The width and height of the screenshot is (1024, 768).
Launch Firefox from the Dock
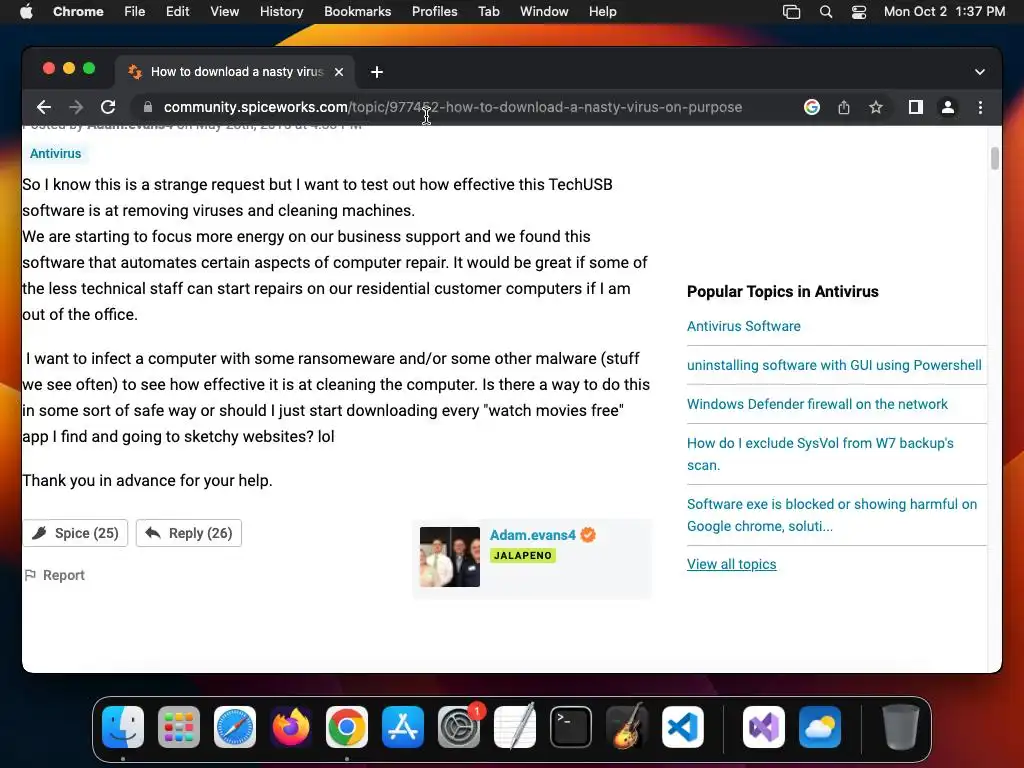pyautogui.click(x=291, y=727)
